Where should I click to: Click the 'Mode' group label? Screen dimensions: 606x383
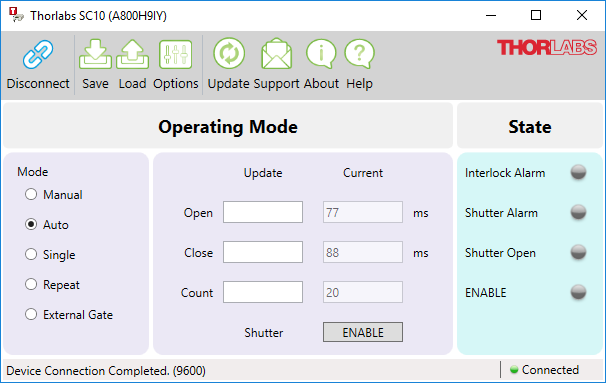coord(32,172)
